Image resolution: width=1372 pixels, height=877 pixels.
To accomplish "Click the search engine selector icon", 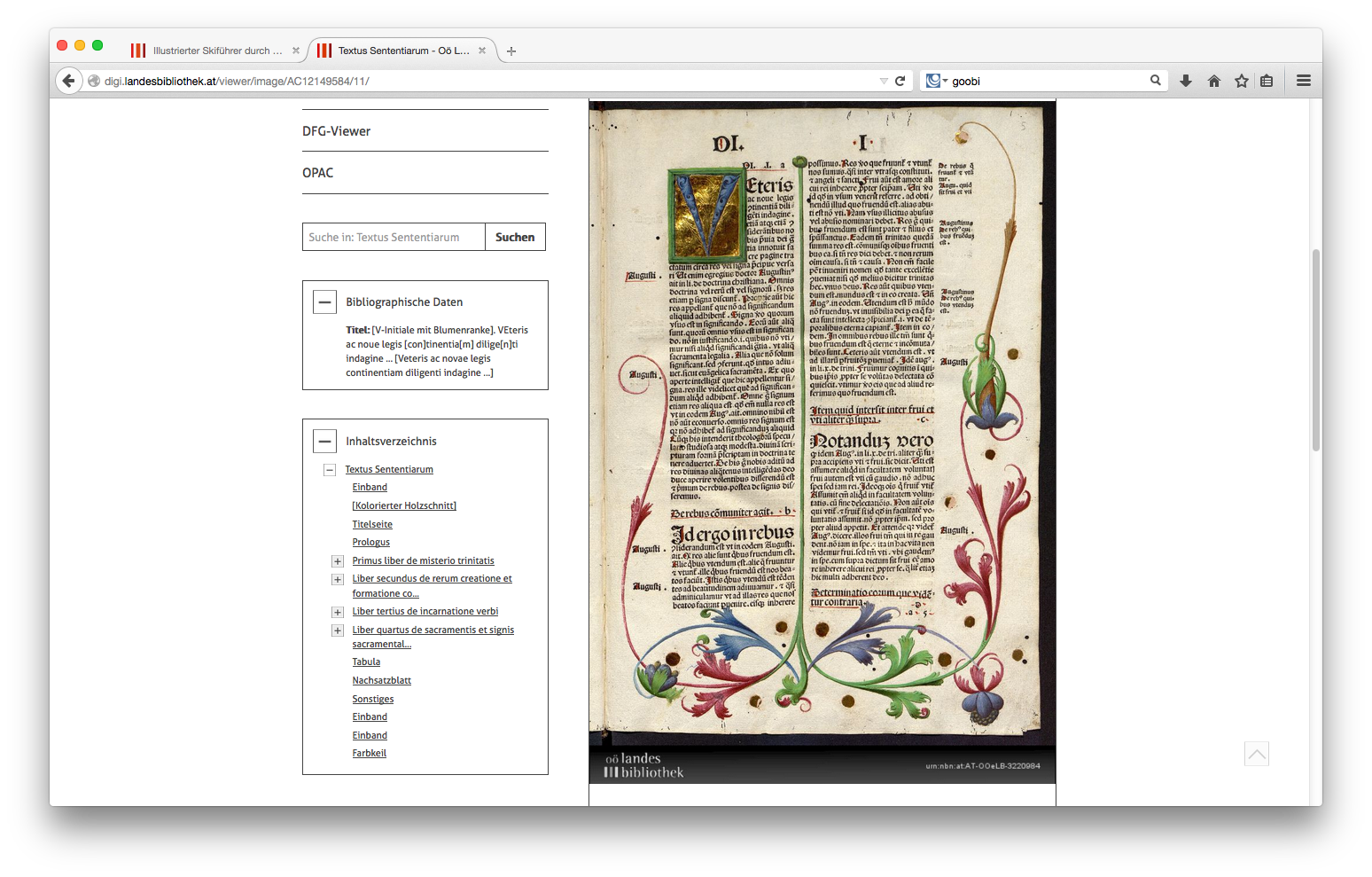I will (x=936, y=81).
